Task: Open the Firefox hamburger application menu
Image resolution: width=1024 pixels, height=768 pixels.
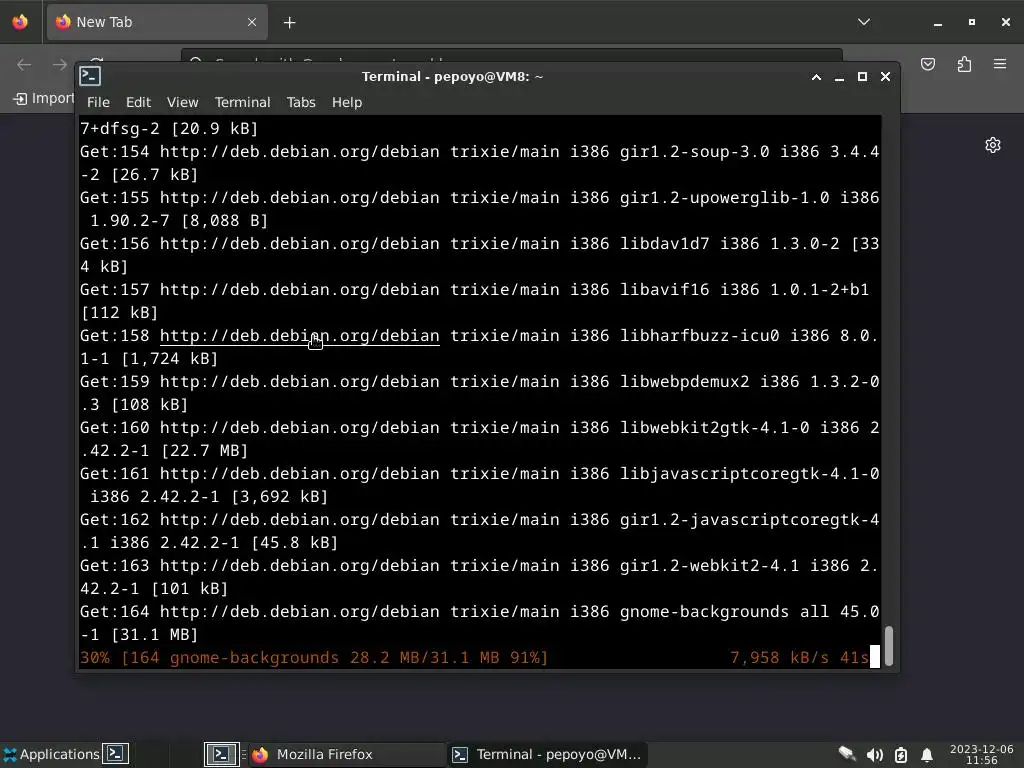Action: (1000, 64)
